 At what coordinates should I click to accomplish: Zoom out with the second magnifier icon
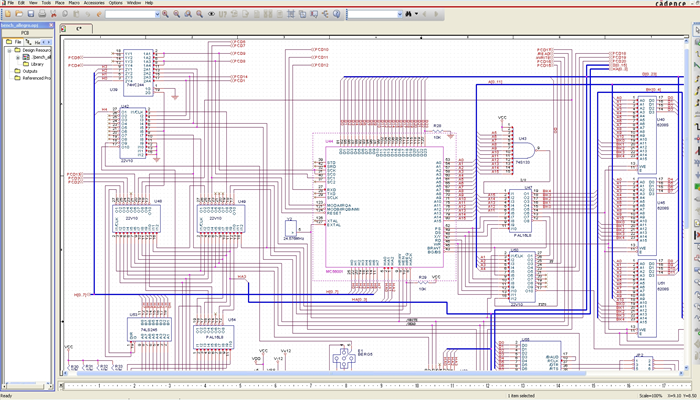coord(177,14)
